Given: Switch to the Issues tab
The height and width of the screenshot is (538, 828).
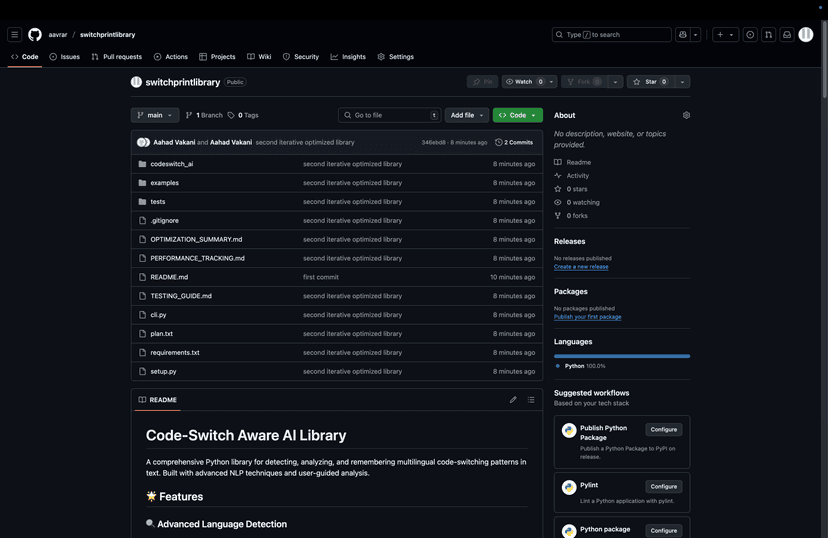Looking at the screenshot, I should point(64,56).
